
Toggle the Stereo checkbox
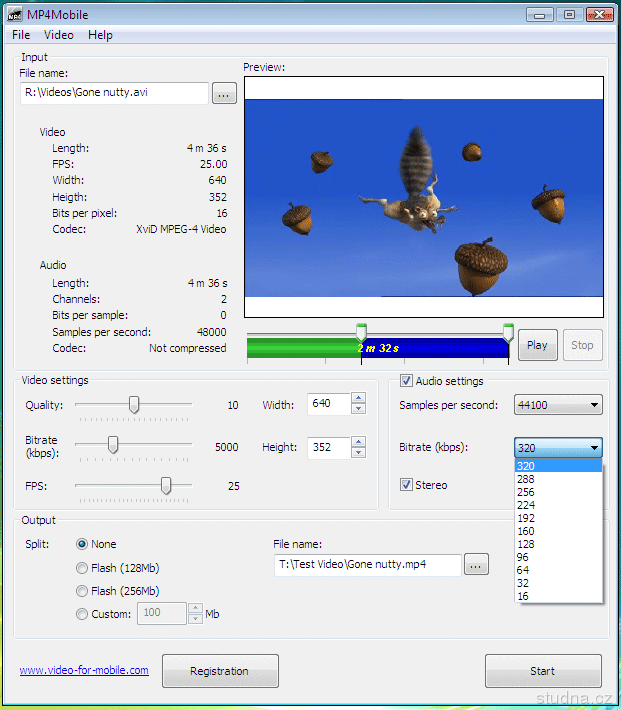coord(406,485)
